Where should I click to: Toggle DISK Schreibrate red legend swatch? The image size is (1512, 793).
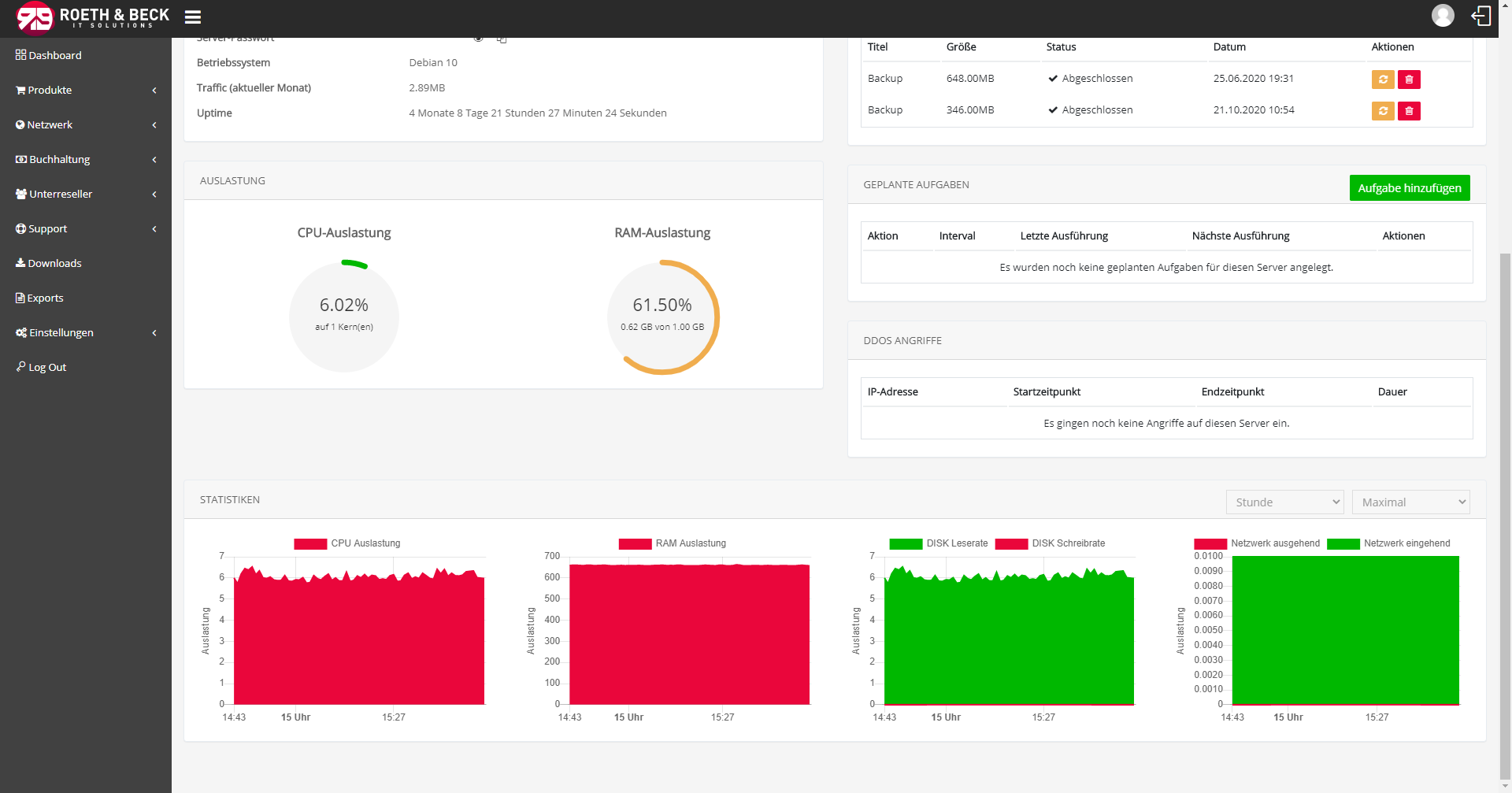pyautogui.click(x=1011, y=543)
